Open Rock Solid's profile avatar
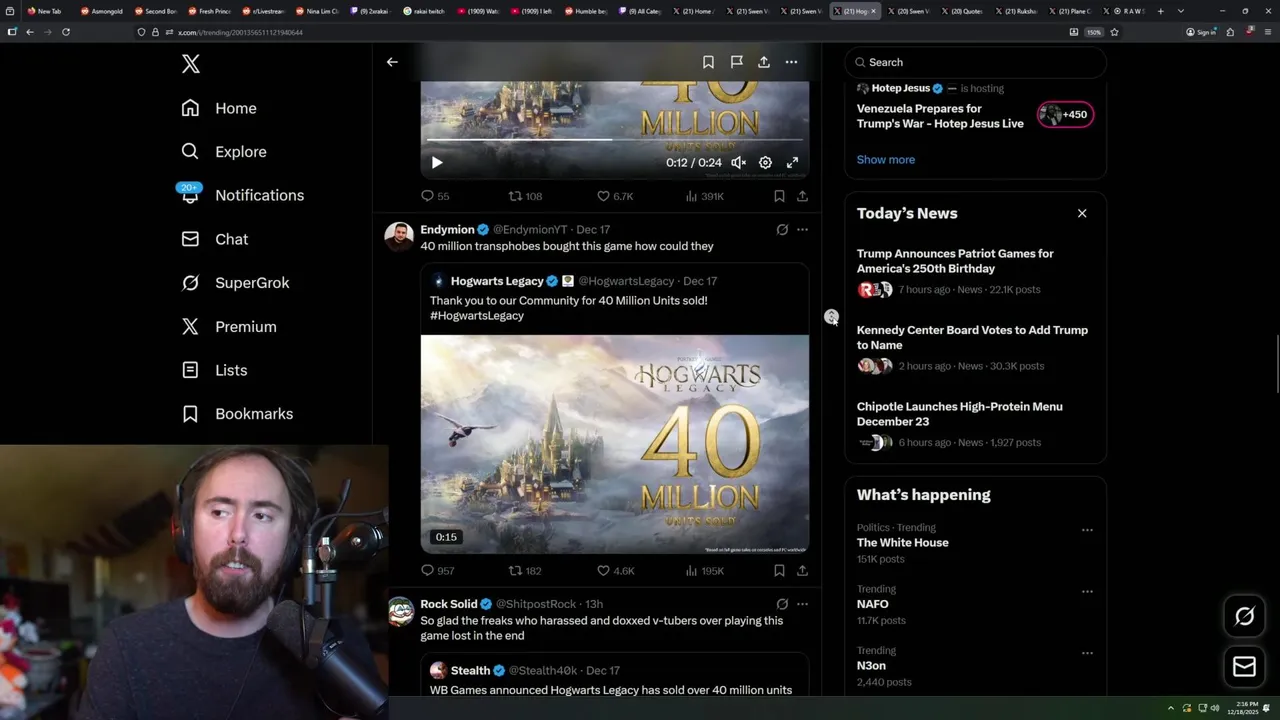The width and height of the screenshot is (1280, 720). click(401, 611)
